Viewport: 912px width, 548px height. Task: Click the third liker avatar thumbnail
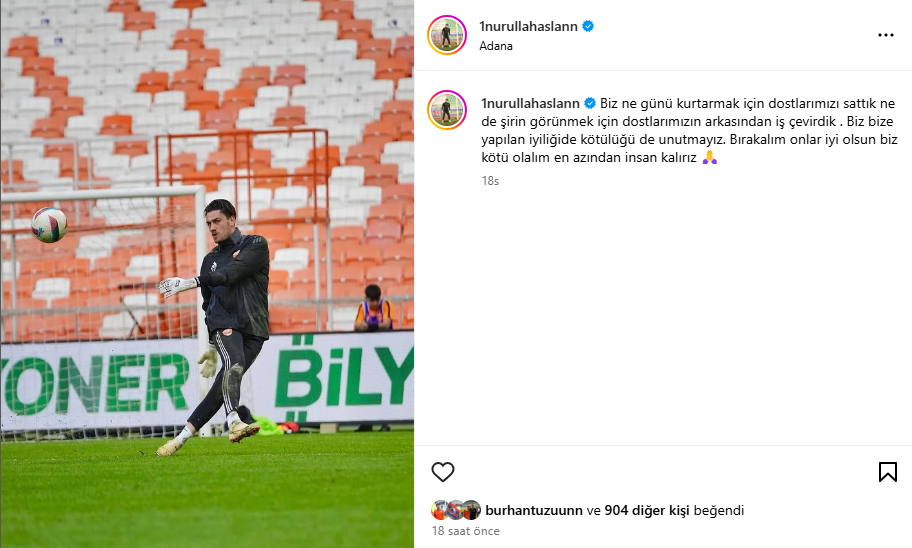(x=472, y=510)
